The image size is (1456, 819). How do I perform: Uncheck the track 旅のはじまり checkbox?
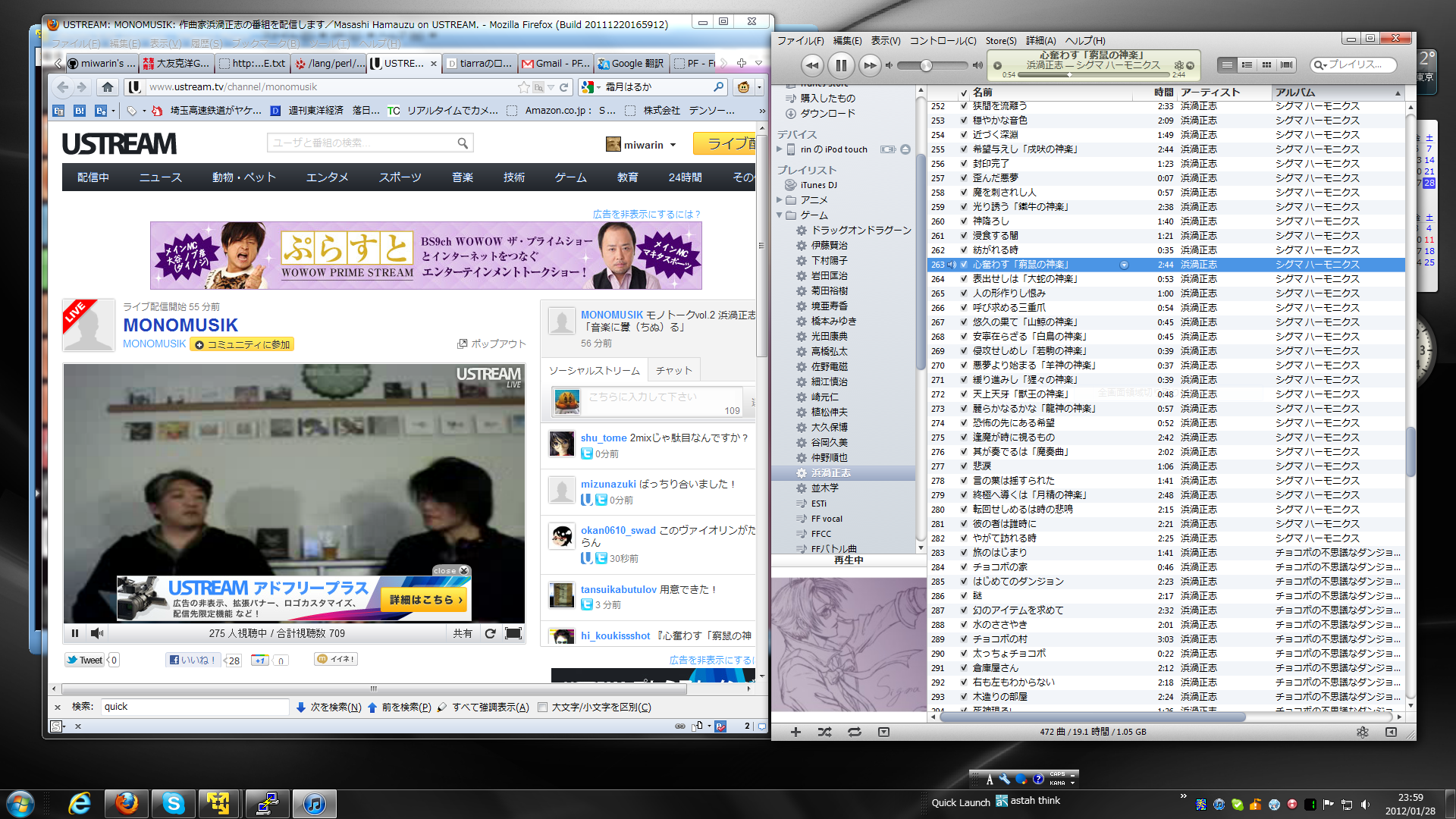pyautogui.click(x=964, y=553)
